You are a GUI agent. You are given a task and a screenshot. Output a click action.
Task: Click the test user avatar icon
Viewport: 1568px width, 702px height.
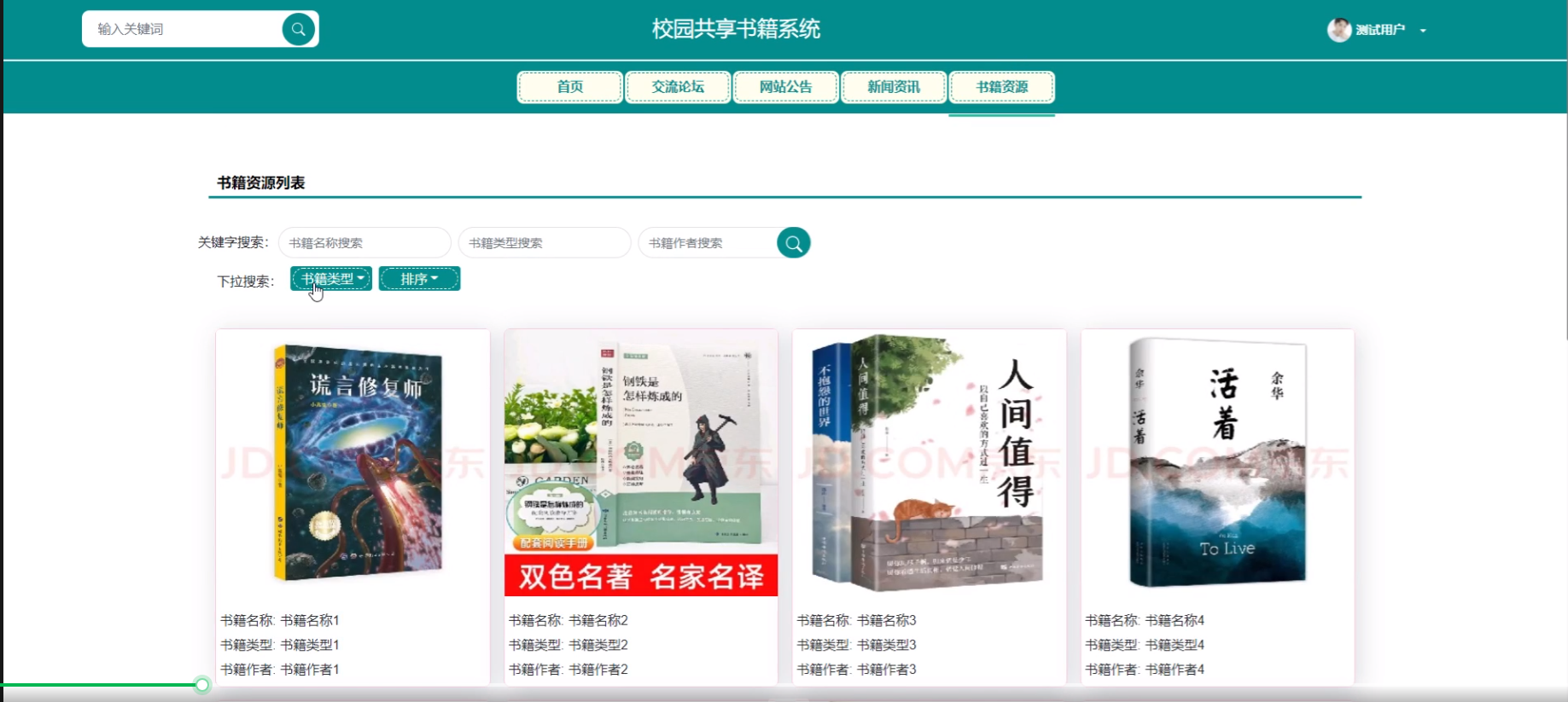click(1339, 30)
